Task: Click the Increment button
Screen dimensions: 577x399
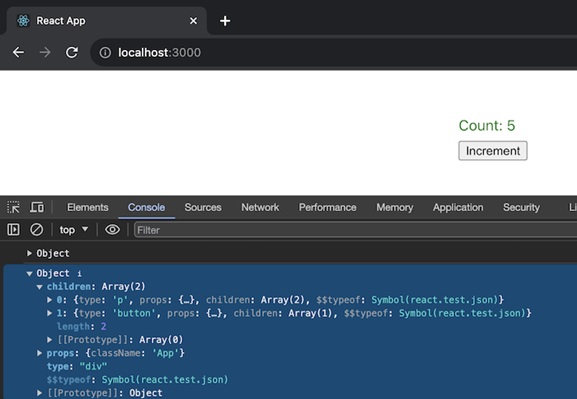Action: tap(493, 151)
